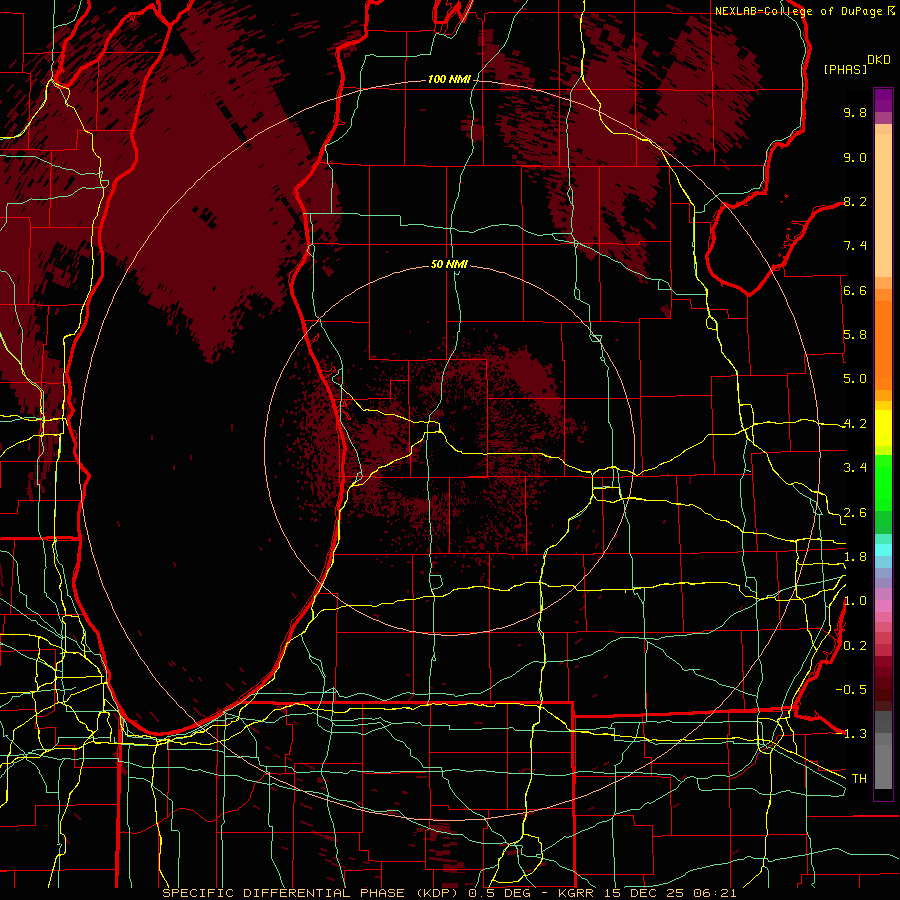
Task: Pick the purple band atop the color scale
Action: coord(883,100)
